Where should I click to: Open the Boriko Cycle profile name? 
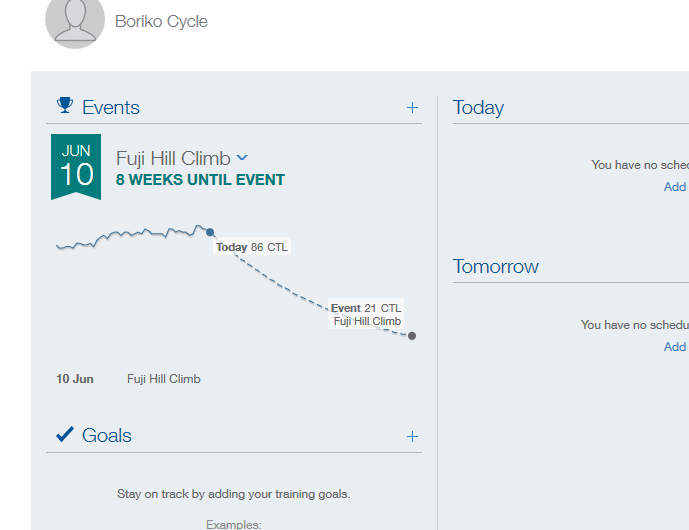(161, 21)
